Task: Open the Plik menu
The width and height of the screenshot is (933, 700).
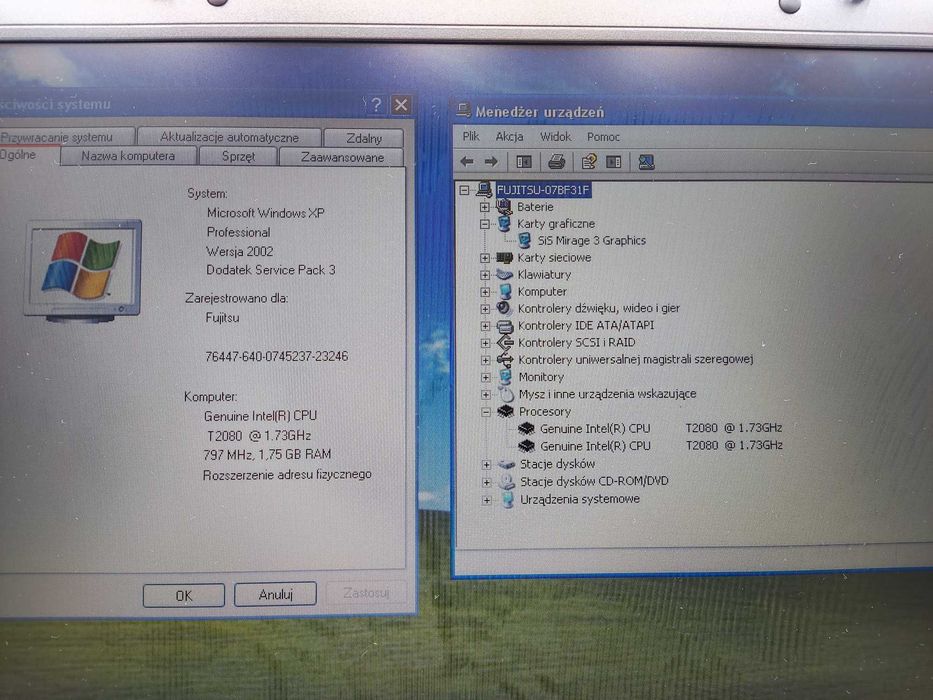Action: click(x=471, y=136)
